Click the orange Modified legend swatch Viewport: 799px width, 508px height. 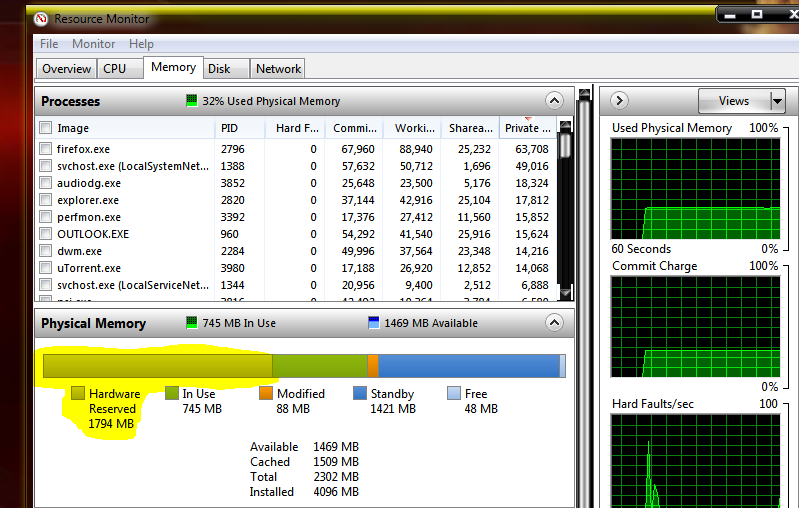click(265, 393)
